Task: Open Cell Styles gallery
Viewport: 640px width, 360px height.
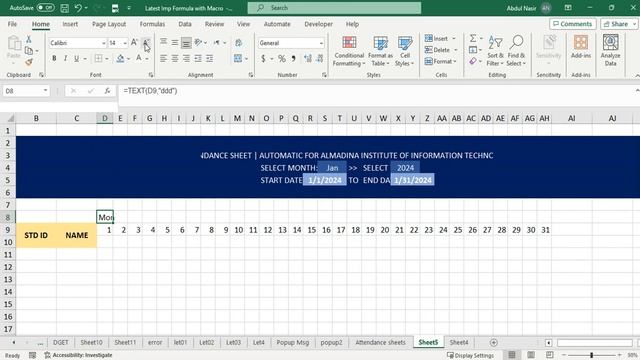Action: point(404,51)
